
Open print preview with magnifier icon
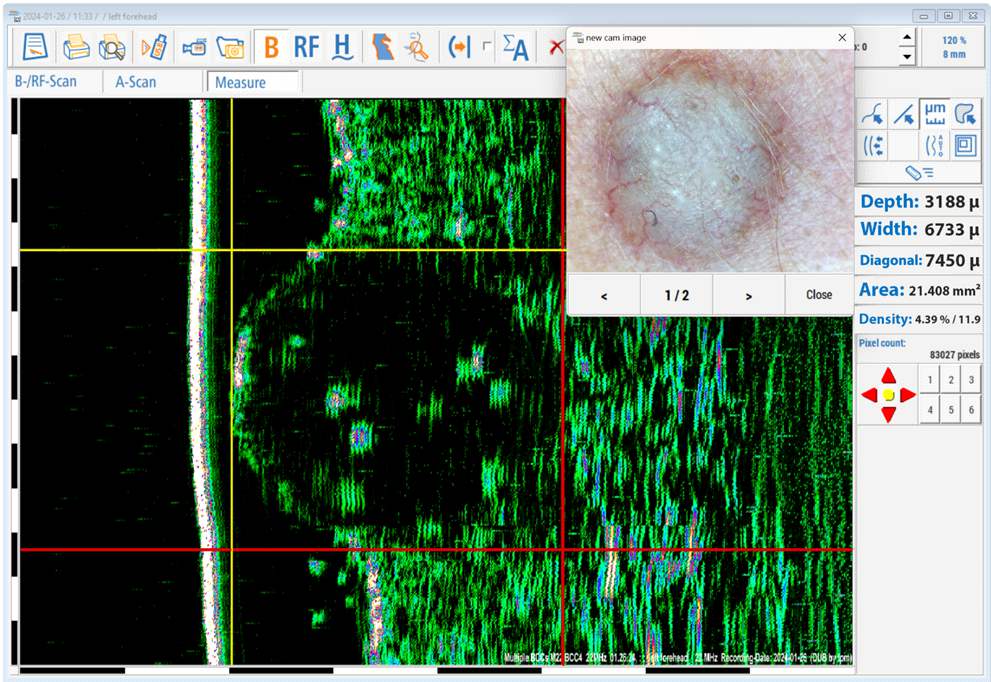(112, 47)
